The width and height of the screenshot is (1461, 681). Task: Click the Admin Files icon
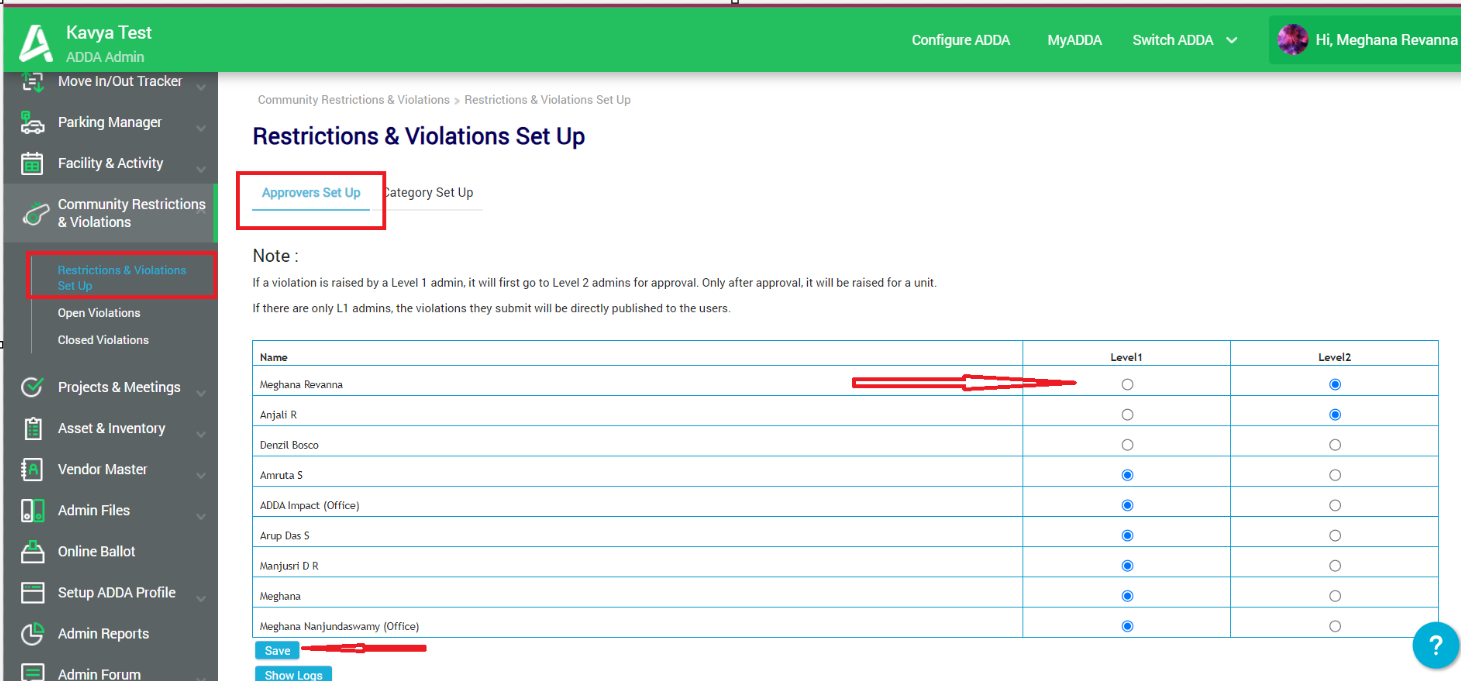33,510
